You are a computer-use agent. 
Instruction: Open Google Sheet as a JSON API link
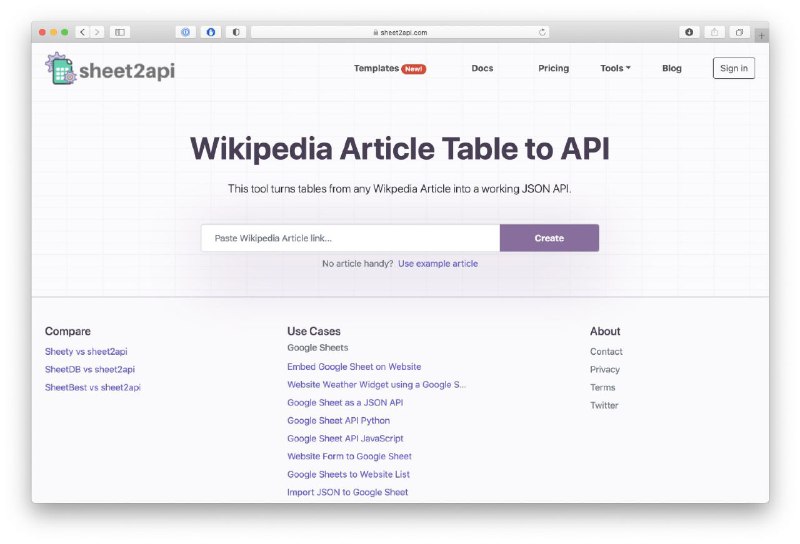[345, 403]
